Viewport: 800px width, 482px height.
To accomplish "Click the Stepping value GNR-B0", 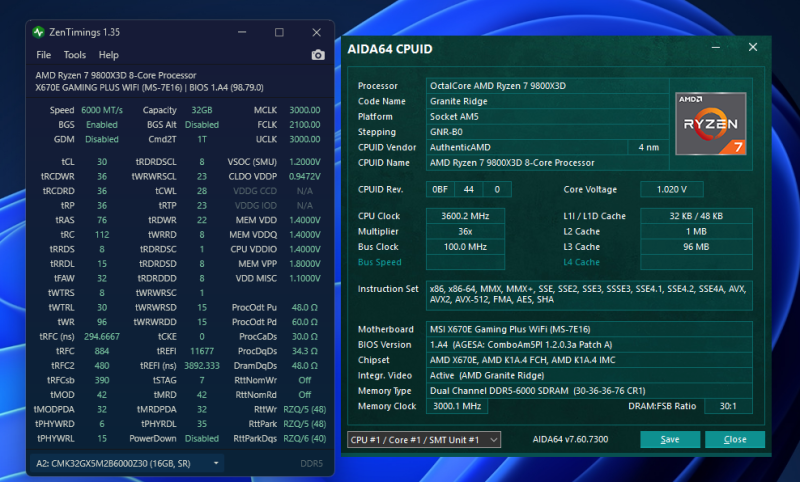I will point(547,132).
